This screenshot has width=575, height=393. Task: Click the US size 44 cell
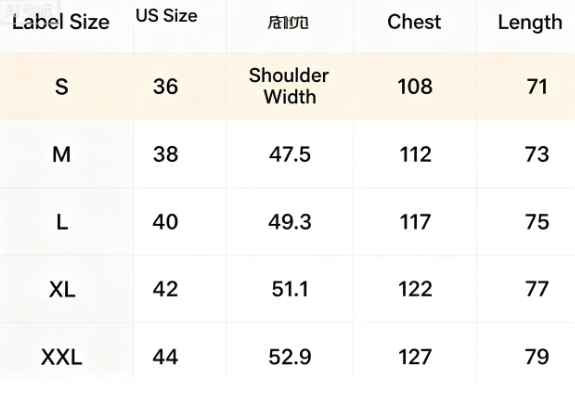[x=165, y=357]
